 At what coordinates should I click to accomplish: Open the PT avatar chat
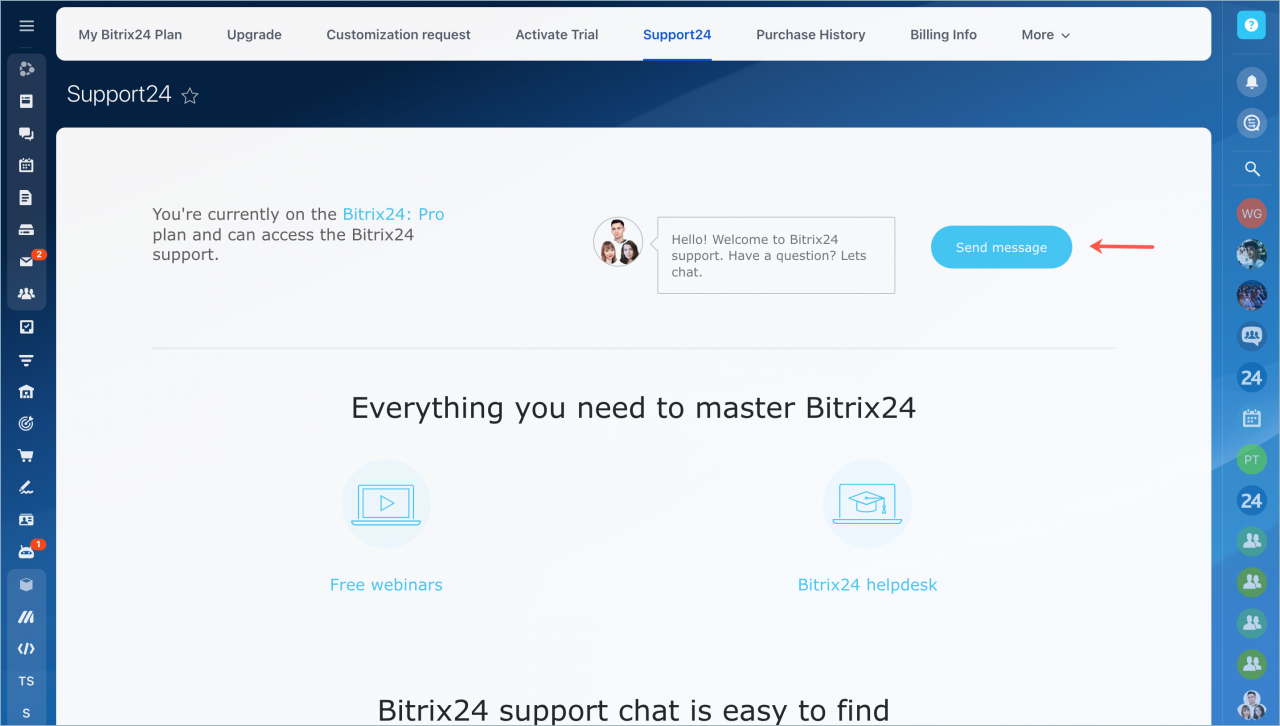coord(1251,459)
